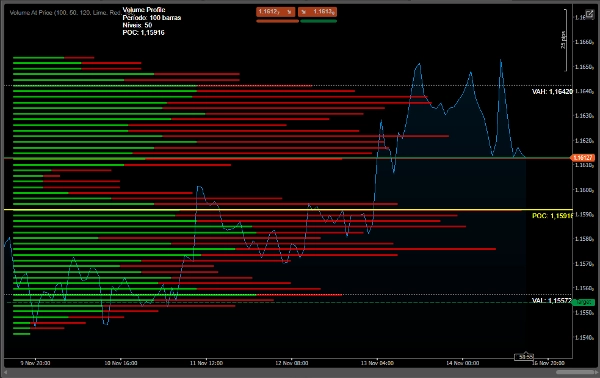The width and height of the screenshot is (600, 378).
Task: Click the horizontal scrollbar thumb at bottom
Action: click(x=575, y=372)
